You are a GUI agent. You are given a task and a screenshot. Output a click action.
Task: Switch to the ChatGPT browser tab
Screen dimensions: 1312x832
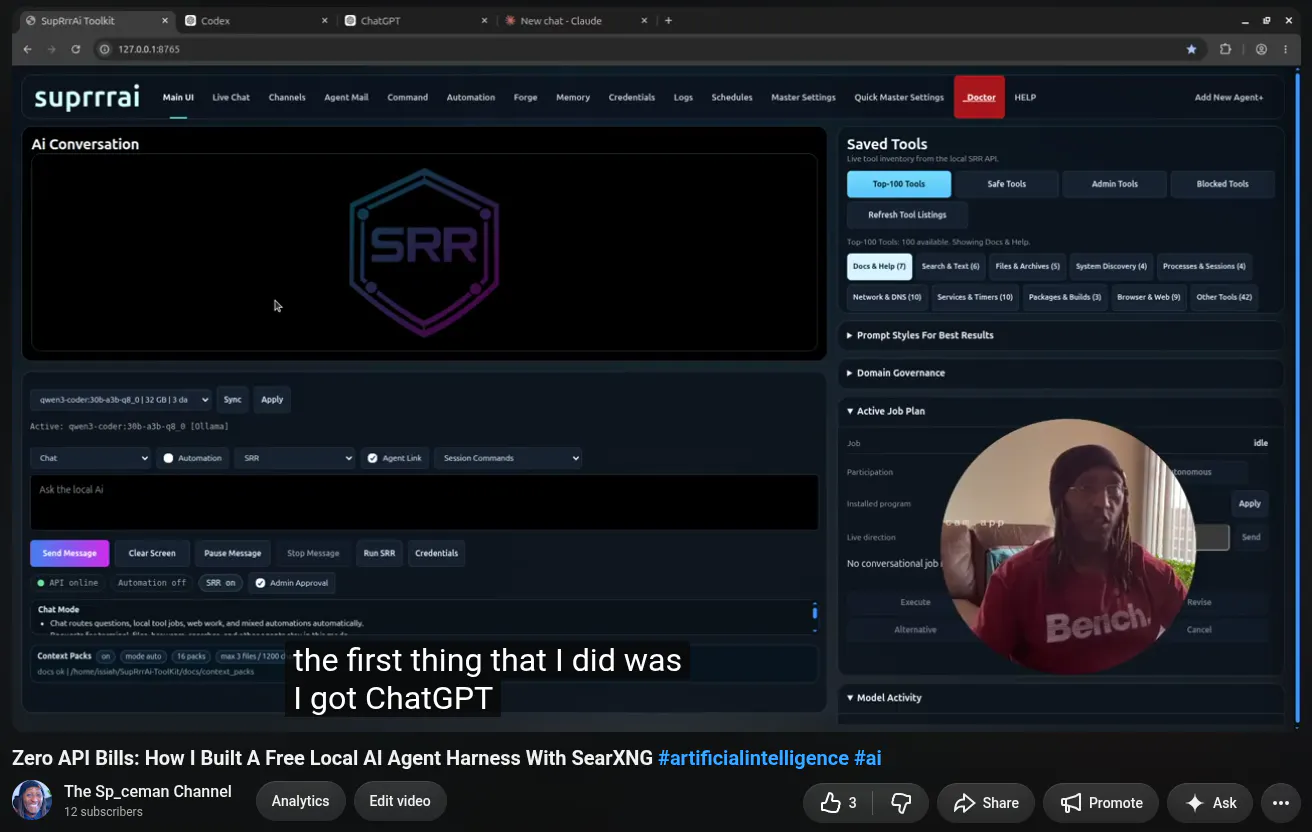pyautogui.click(x=415, y=20)
